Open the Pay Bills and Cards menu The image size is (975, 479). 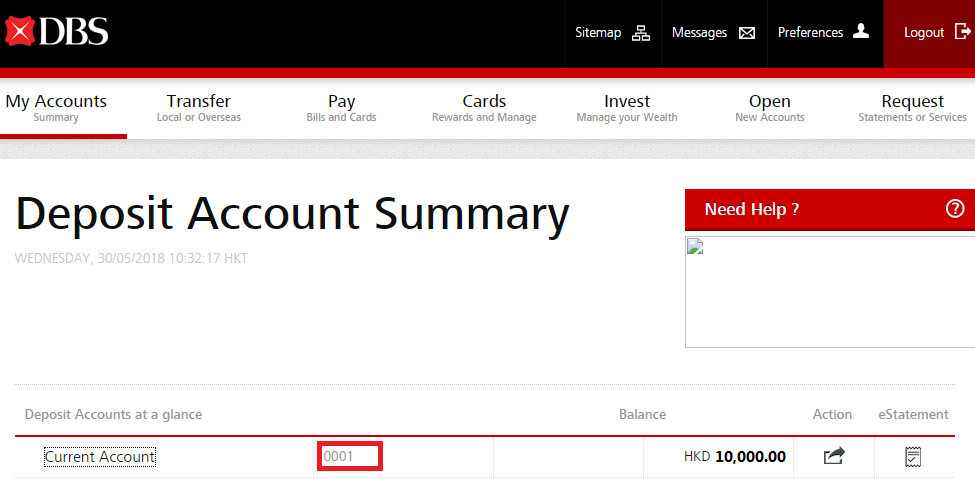[341, 108]
